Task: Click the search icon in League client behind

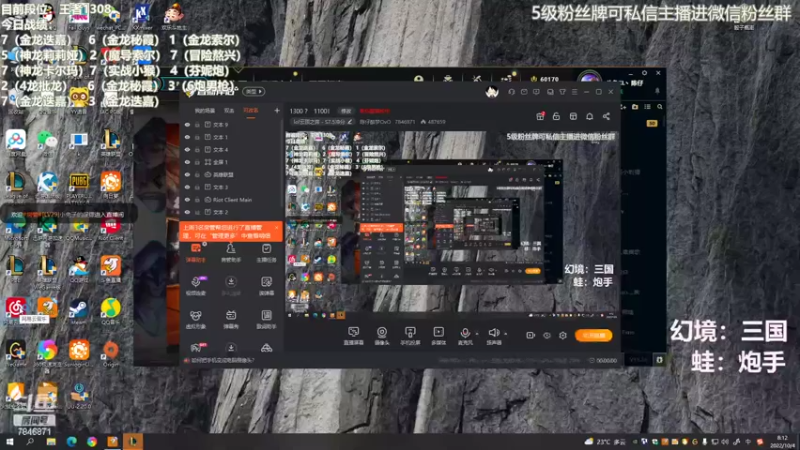Action: click(660, 107)
